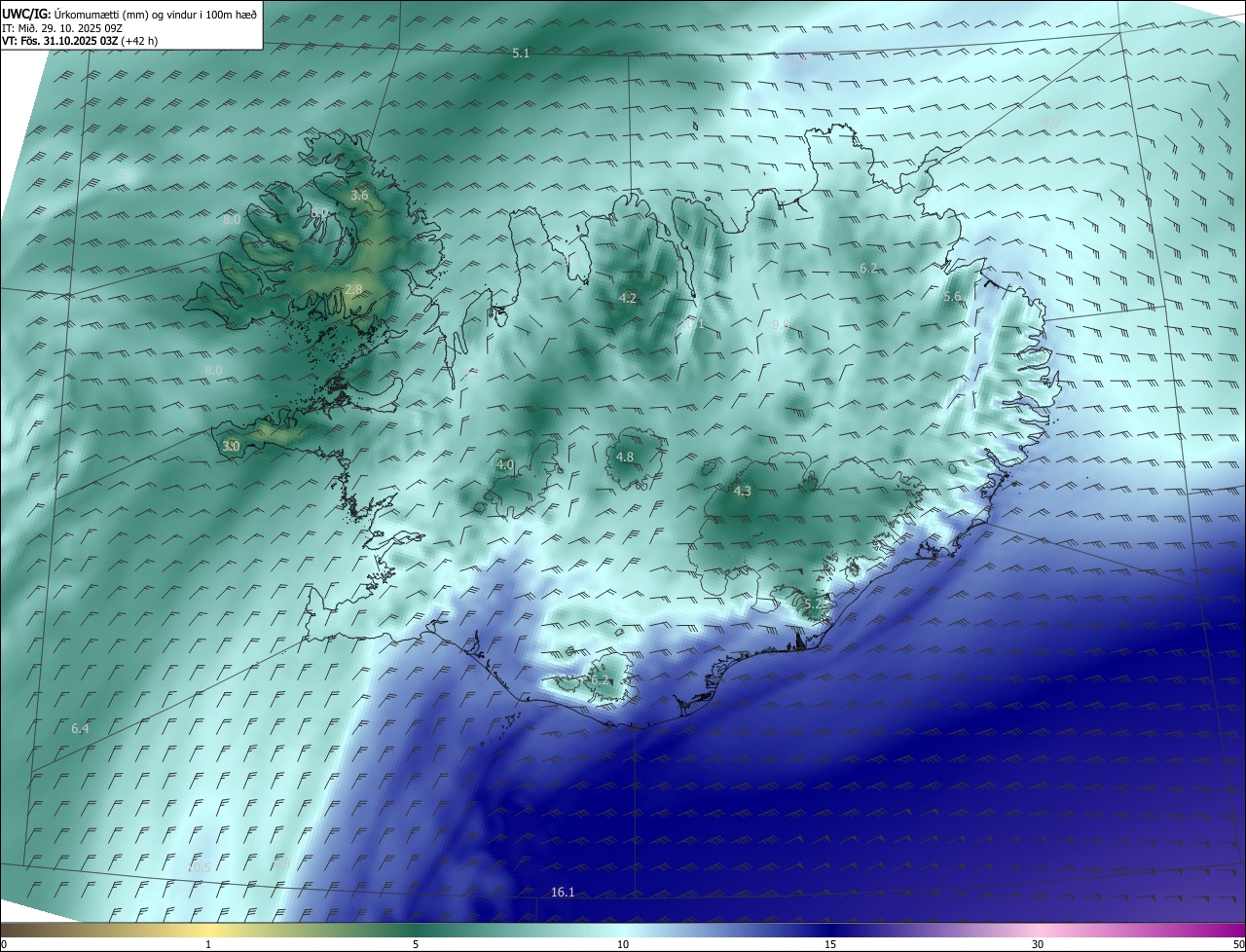
Task: Click the colorbar tick label 30
Action: point(1038,945)
